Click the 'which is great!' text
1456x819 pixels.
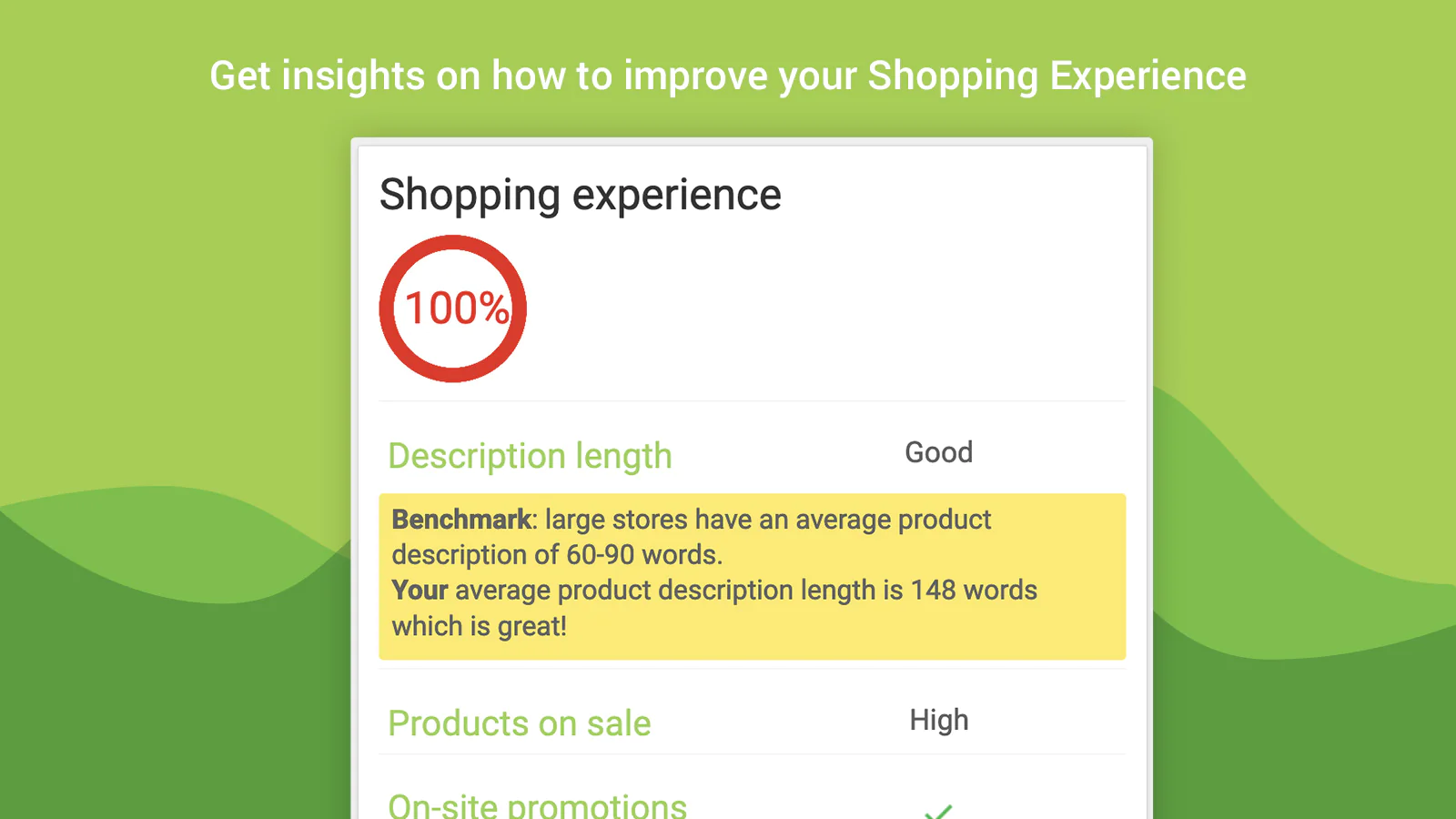[480, 626]
